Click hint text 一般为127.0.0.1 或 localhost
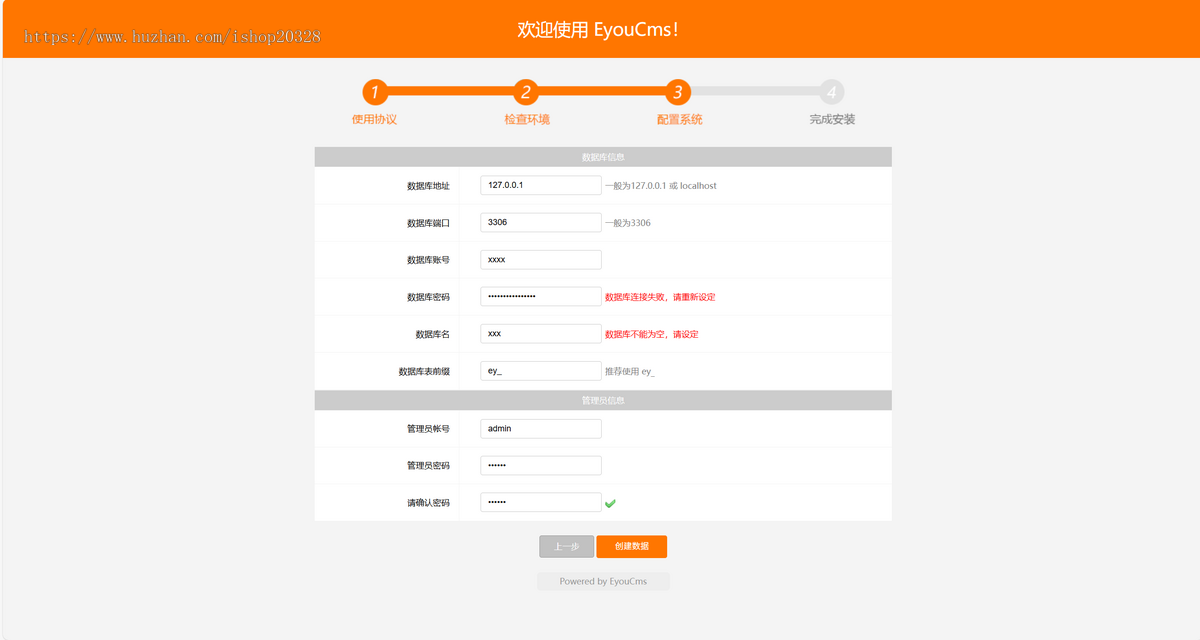 [660, 186]
